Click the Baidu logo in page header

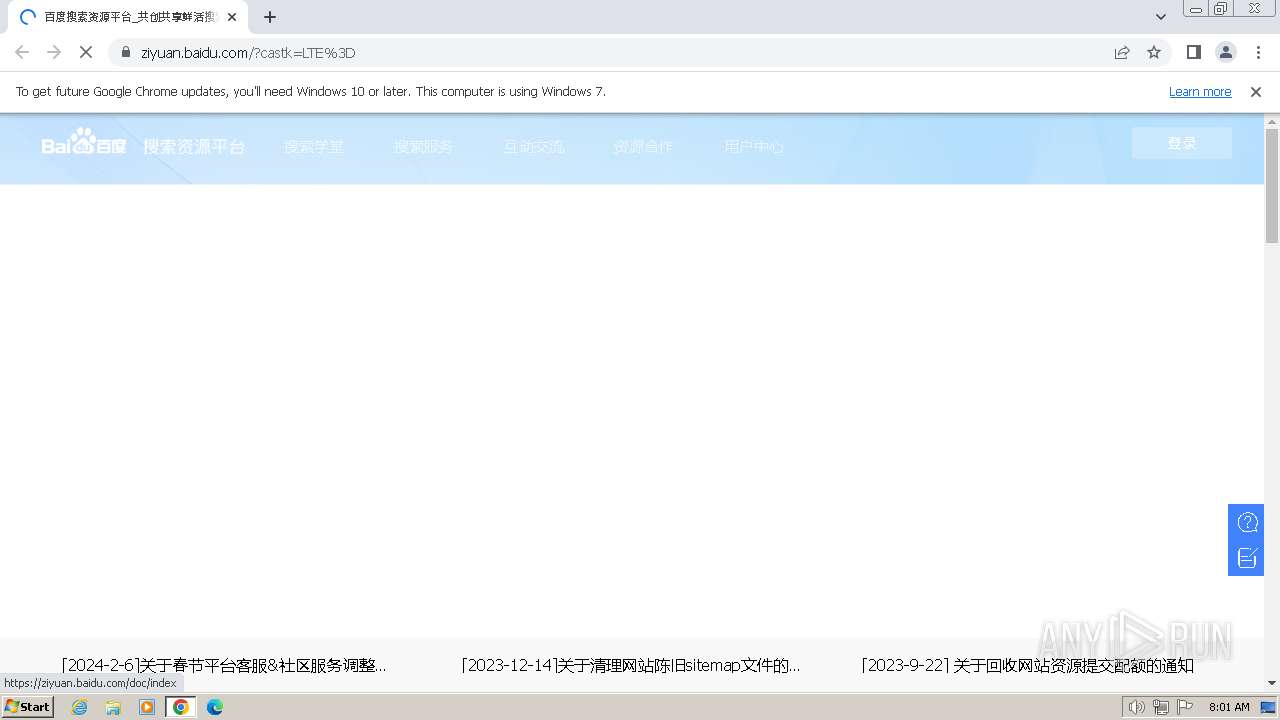pos(84,143)
